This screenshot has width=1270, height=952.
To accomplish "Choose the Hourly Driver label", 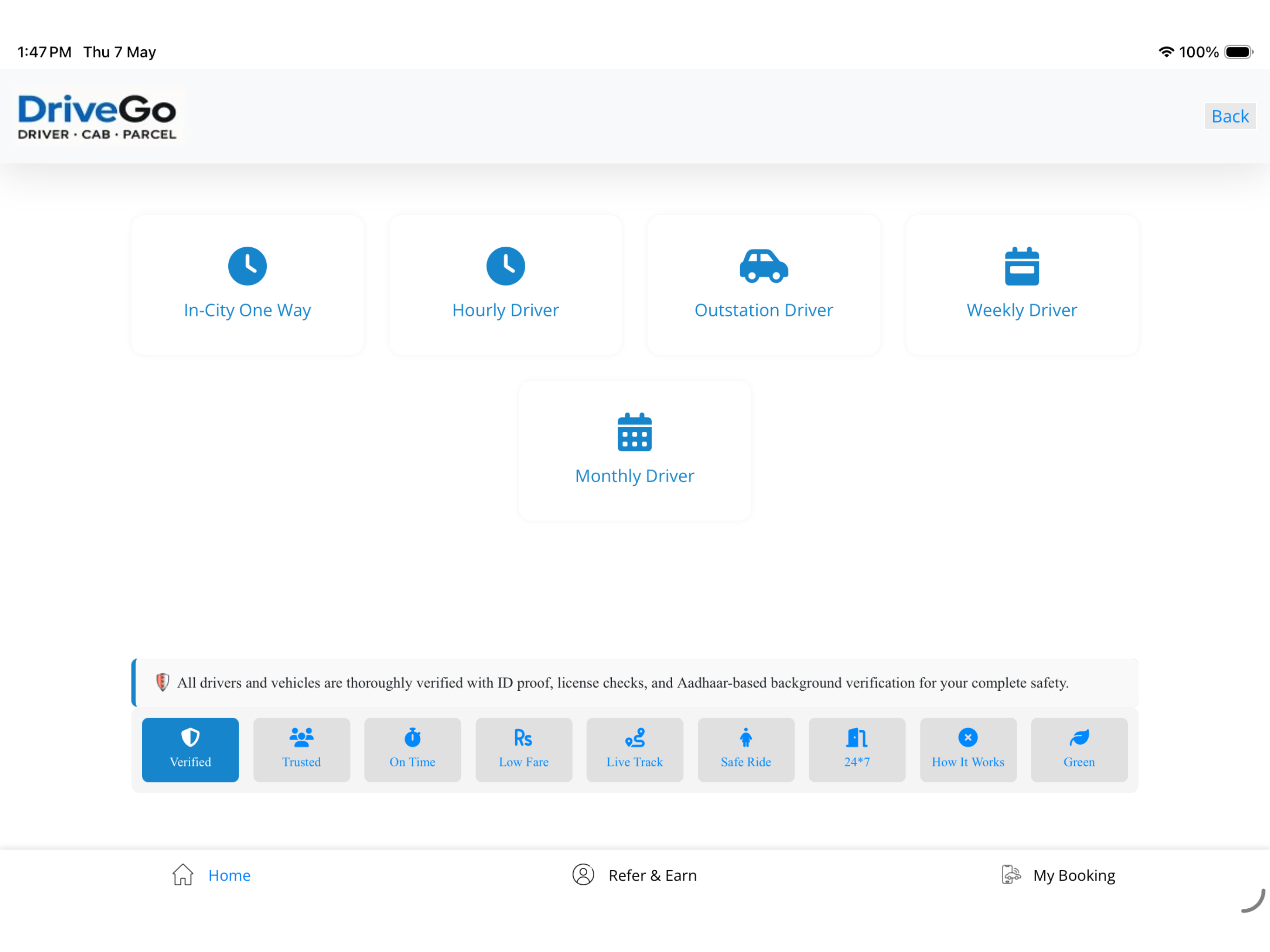I will point(505,310).
